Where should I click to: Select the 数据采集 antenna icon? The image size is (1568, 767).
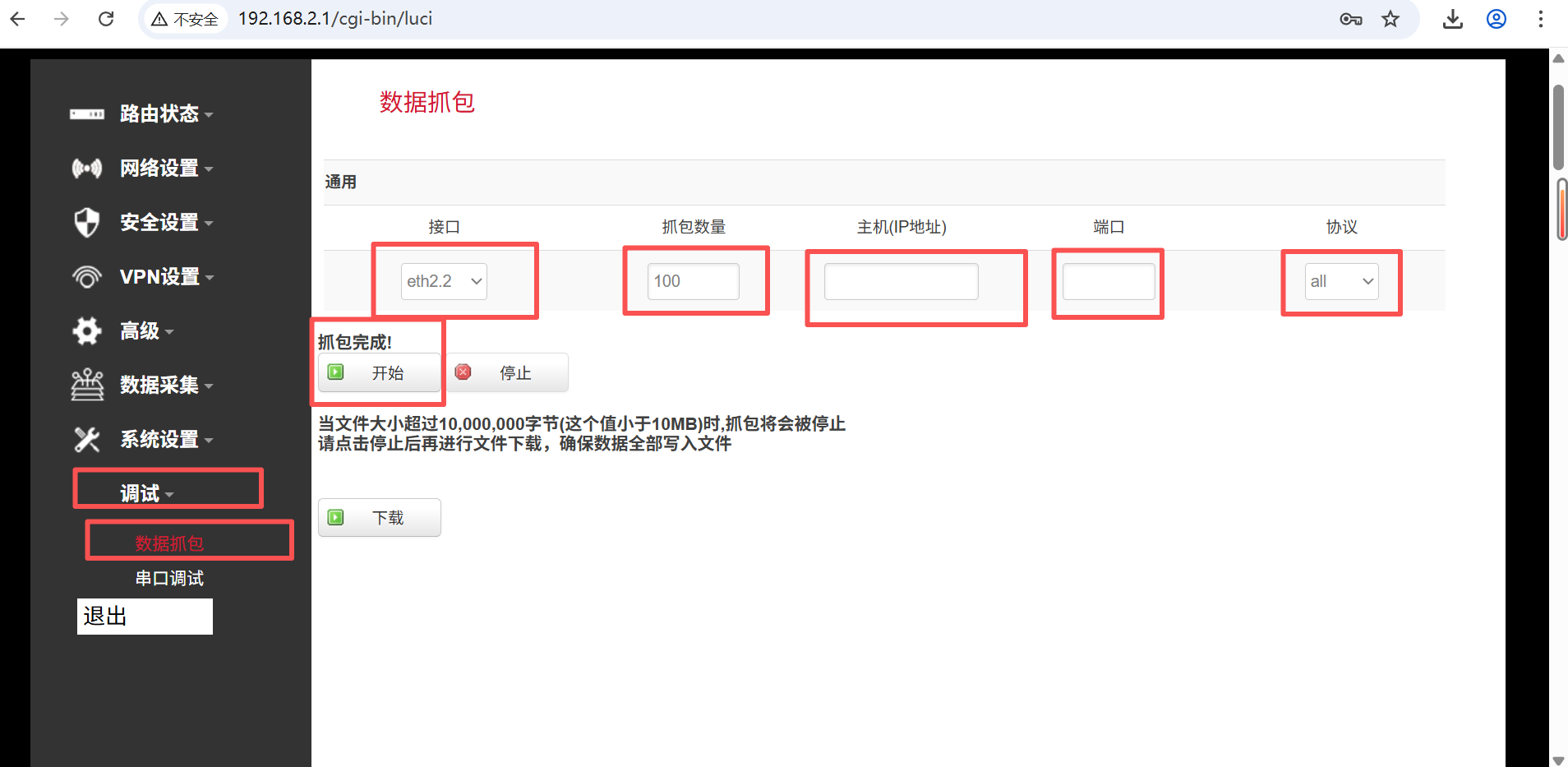(x=86, y=385)
